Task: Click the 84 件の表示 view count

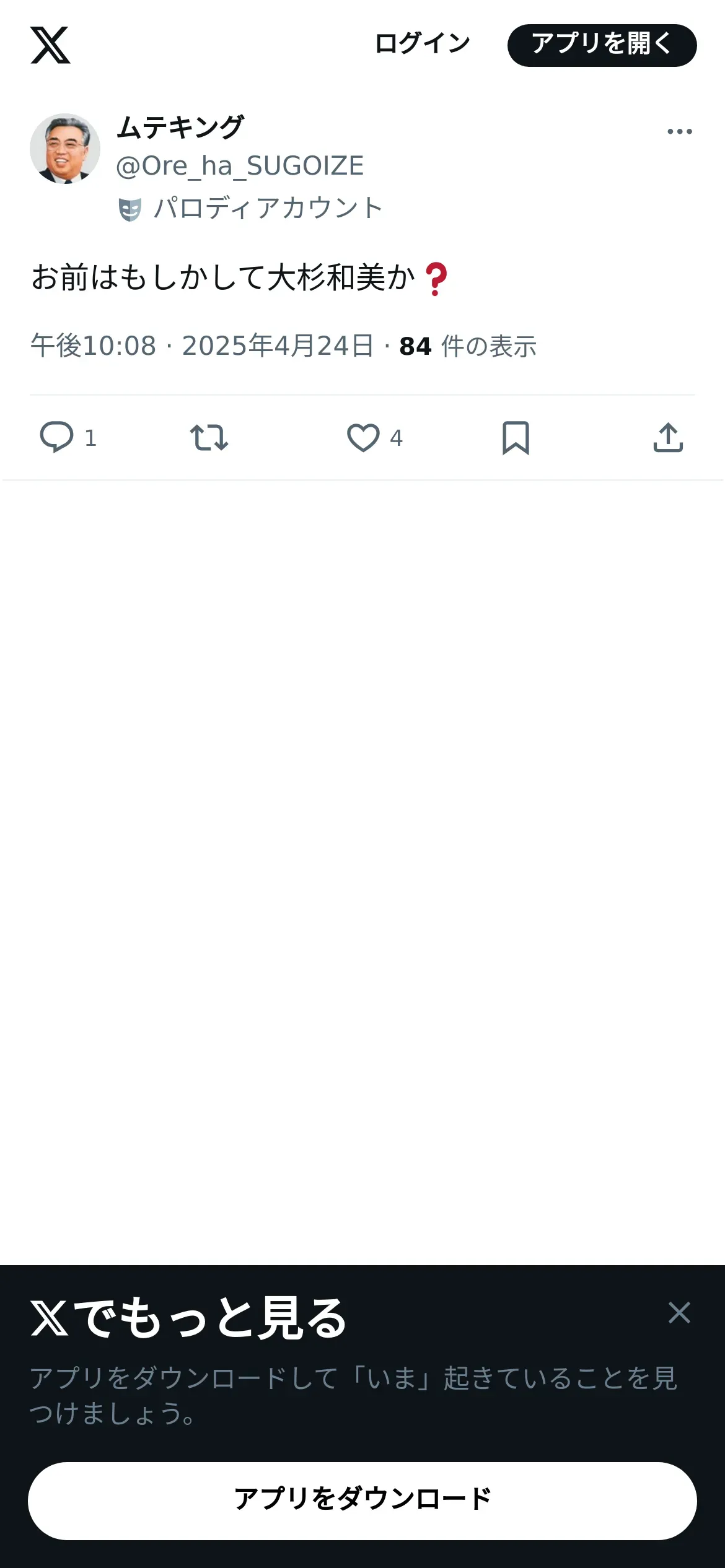Action: click(x=468, y=346)
